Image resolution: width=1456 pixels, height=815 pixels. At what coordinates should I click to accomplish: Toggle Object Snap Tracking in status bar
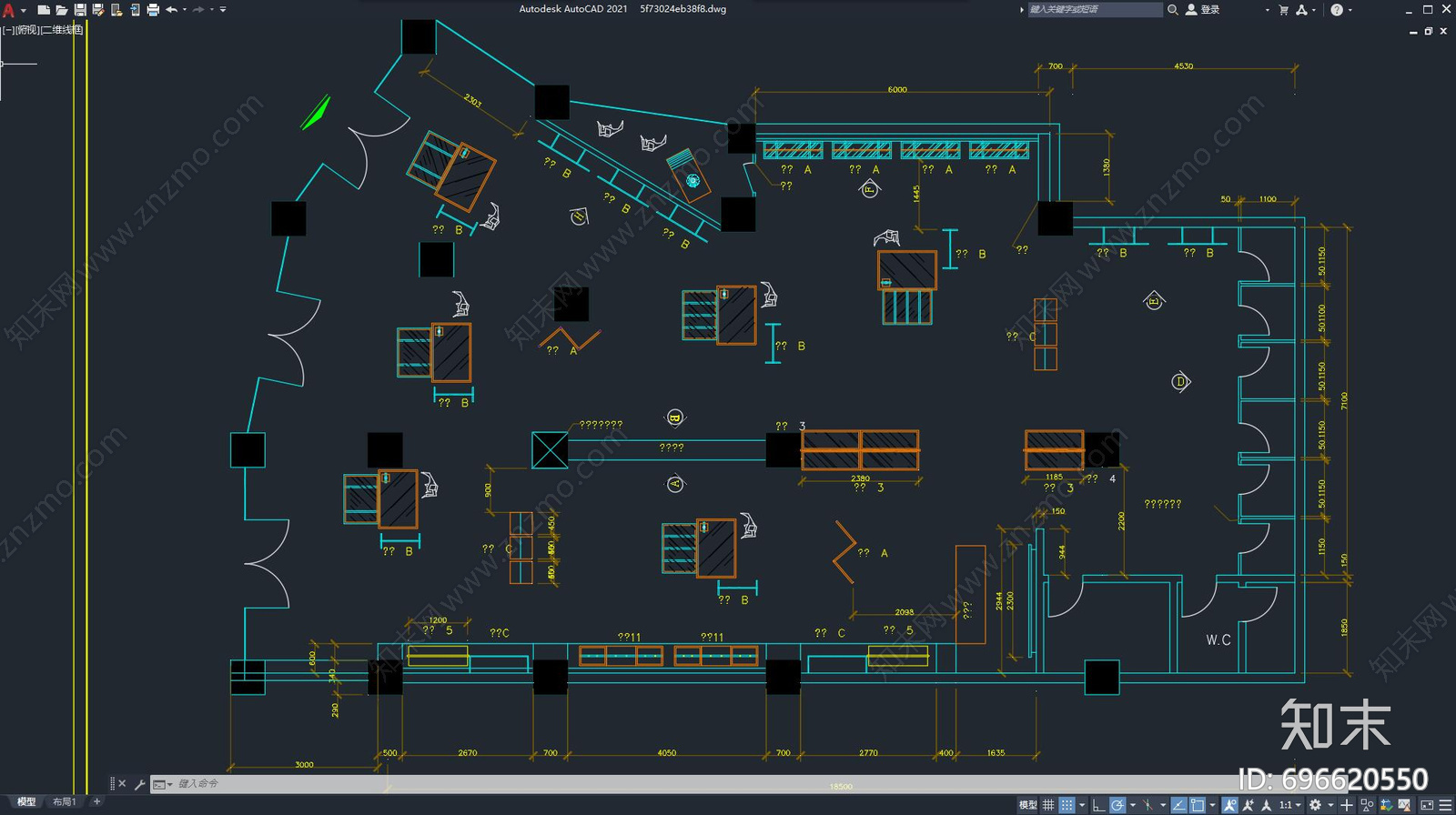tap(1179, 805)
